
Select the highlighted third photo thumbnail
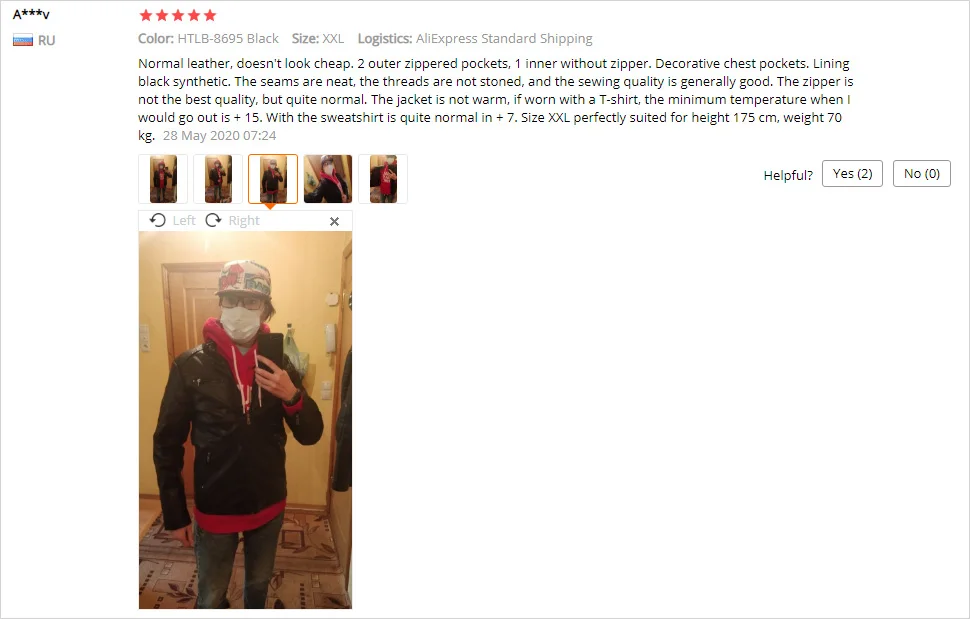tap(273, 179)
